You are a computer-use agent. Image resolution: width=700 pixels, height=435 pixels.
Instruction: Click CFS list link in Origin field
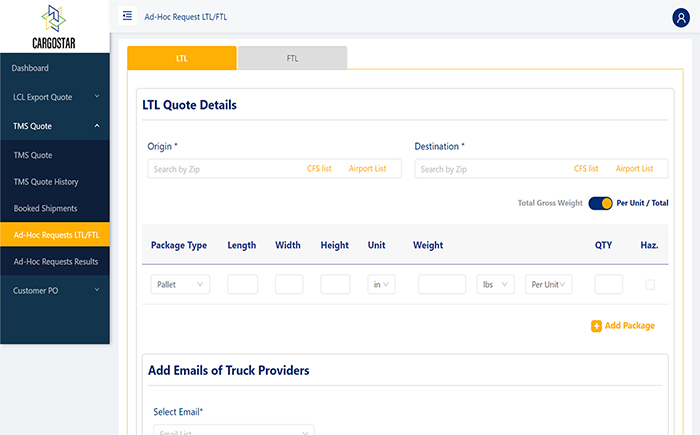pyautogui.click(x=319, y=168)
